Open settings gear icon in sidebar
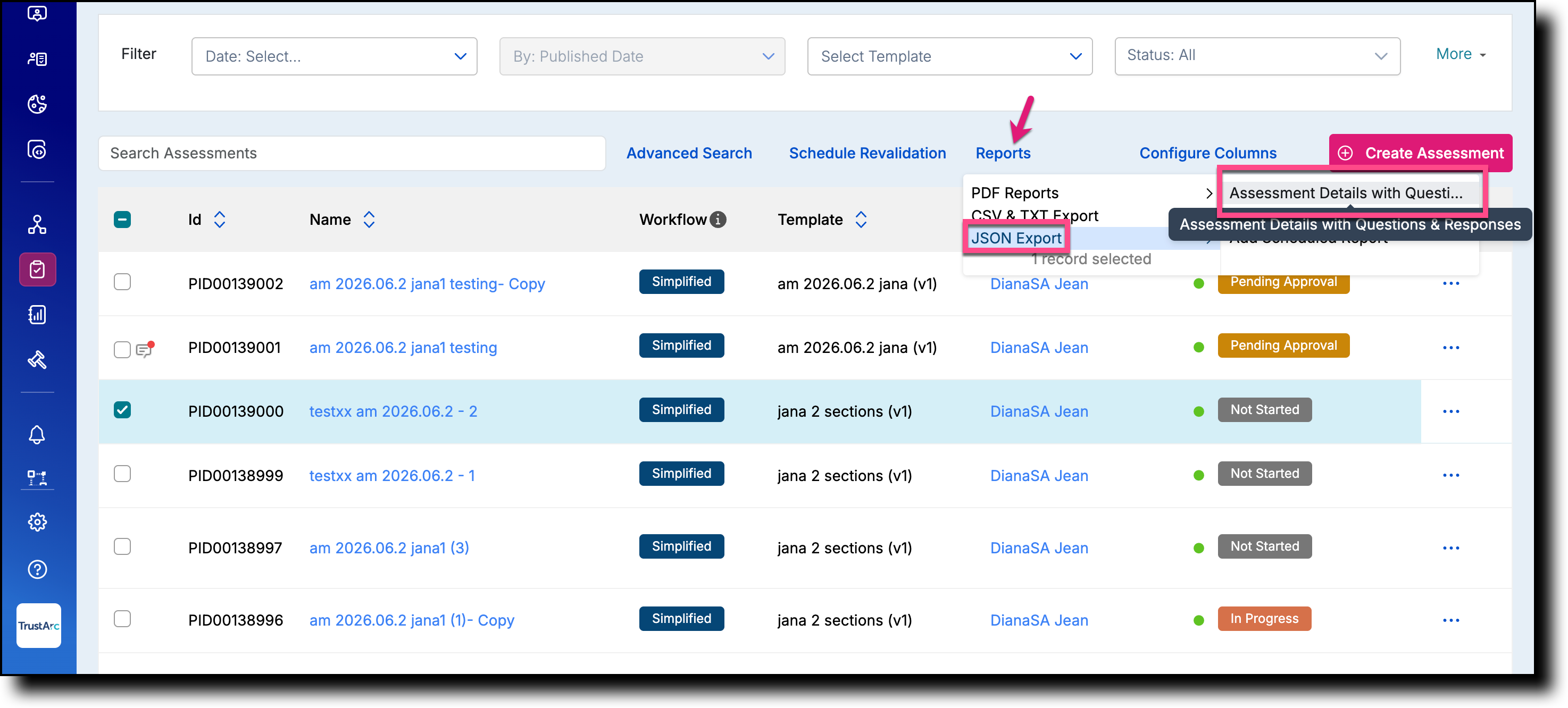The width and height of the screenshot is (1568, 708). tap(37, 522)
